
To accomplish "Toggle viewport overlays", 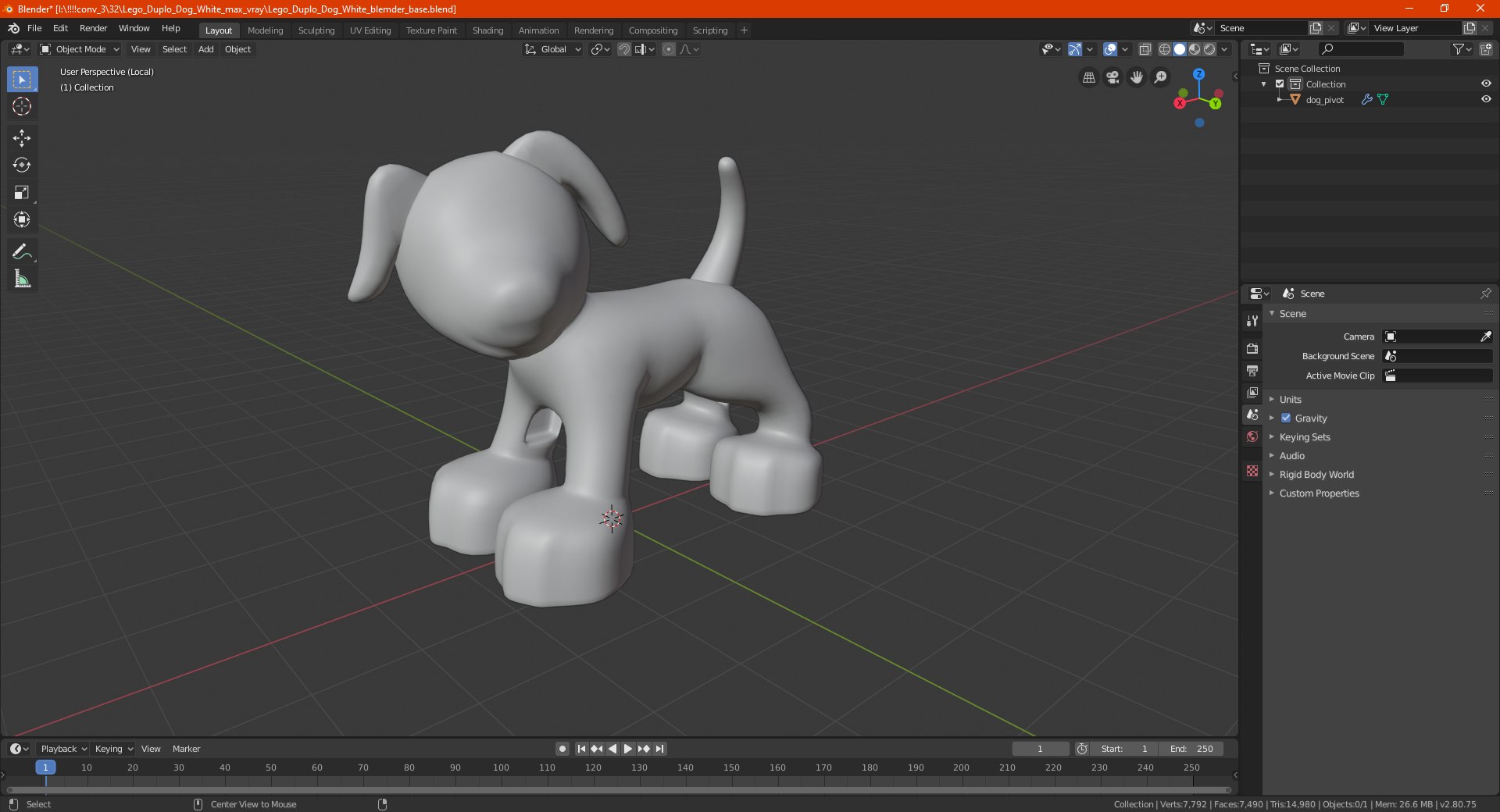I will click(x=1110, y=49).
